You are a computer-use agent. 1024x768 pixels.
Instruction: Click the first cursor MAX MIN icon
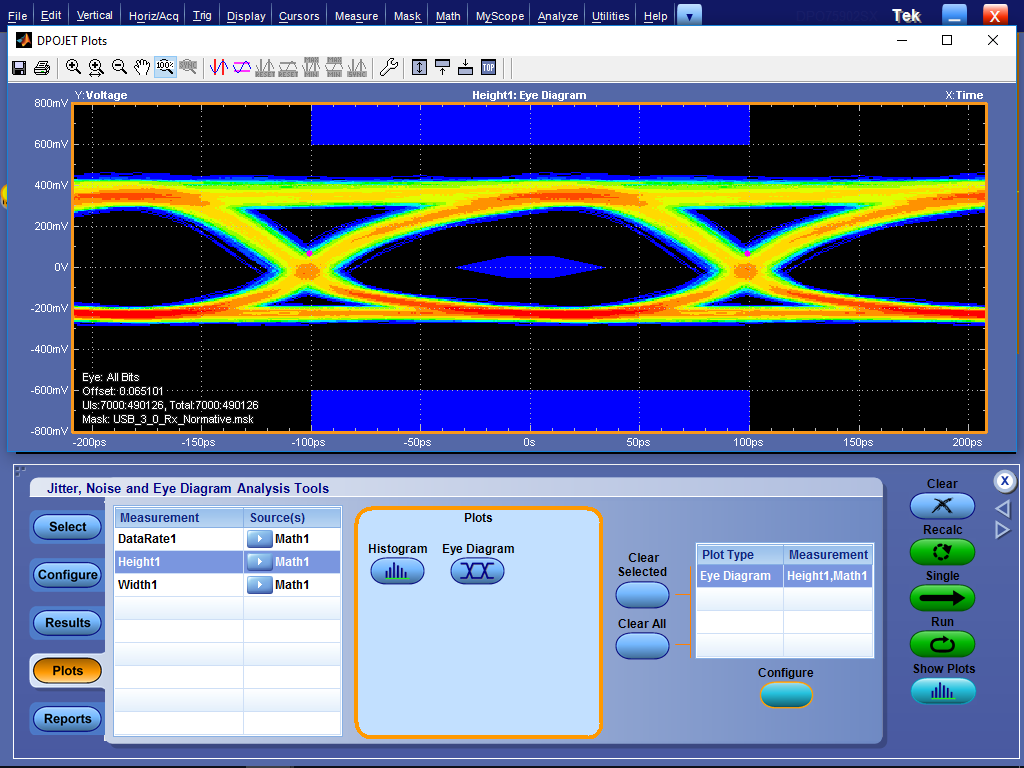click(311, 67)
